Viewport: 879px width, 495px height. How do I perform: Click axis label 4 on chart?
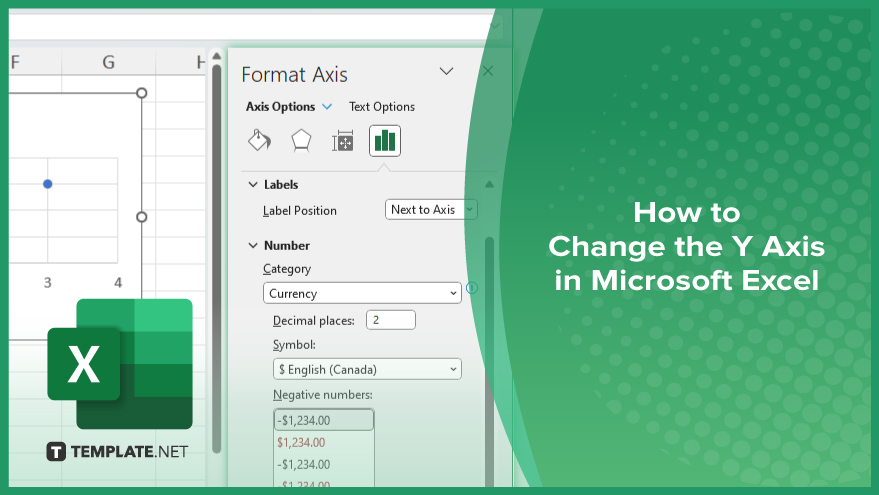pos(118,283)
